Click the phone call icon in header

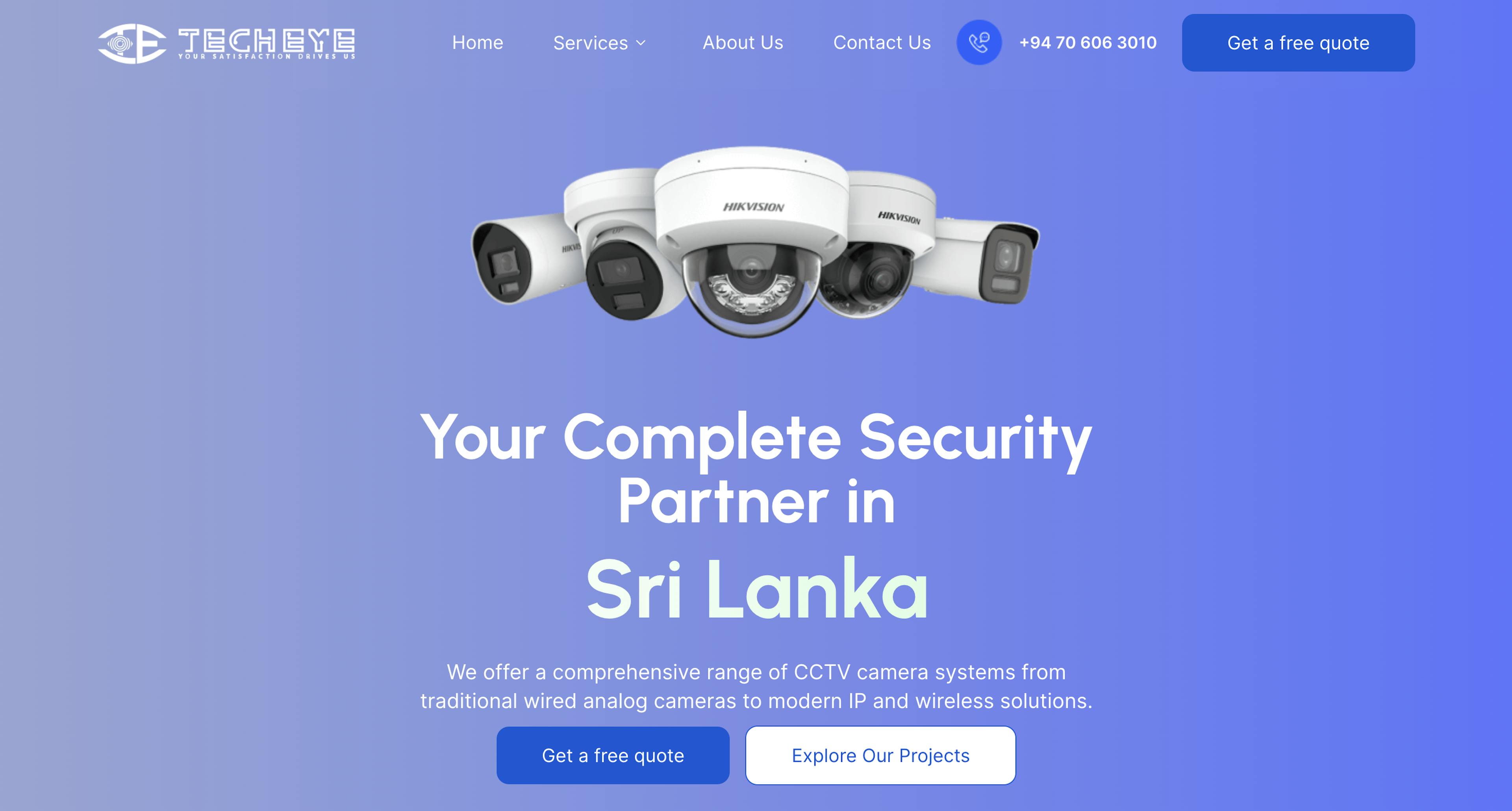tap(978, 42)
